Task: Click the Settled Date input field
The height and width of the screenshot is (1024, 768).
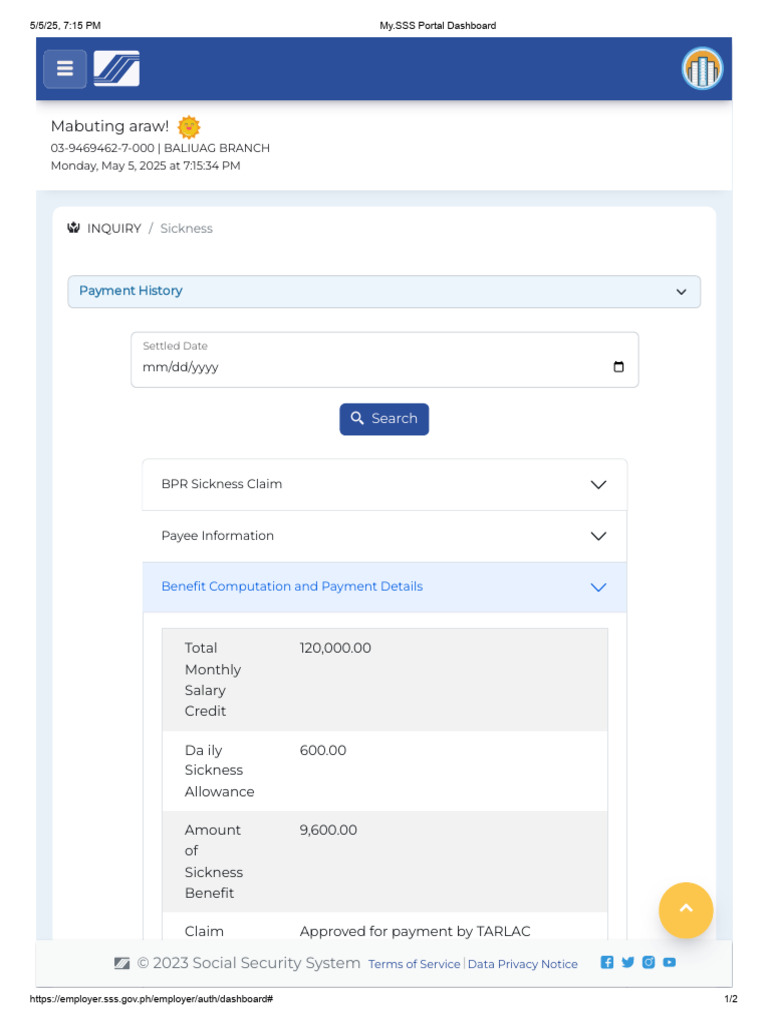Action: 385,360
